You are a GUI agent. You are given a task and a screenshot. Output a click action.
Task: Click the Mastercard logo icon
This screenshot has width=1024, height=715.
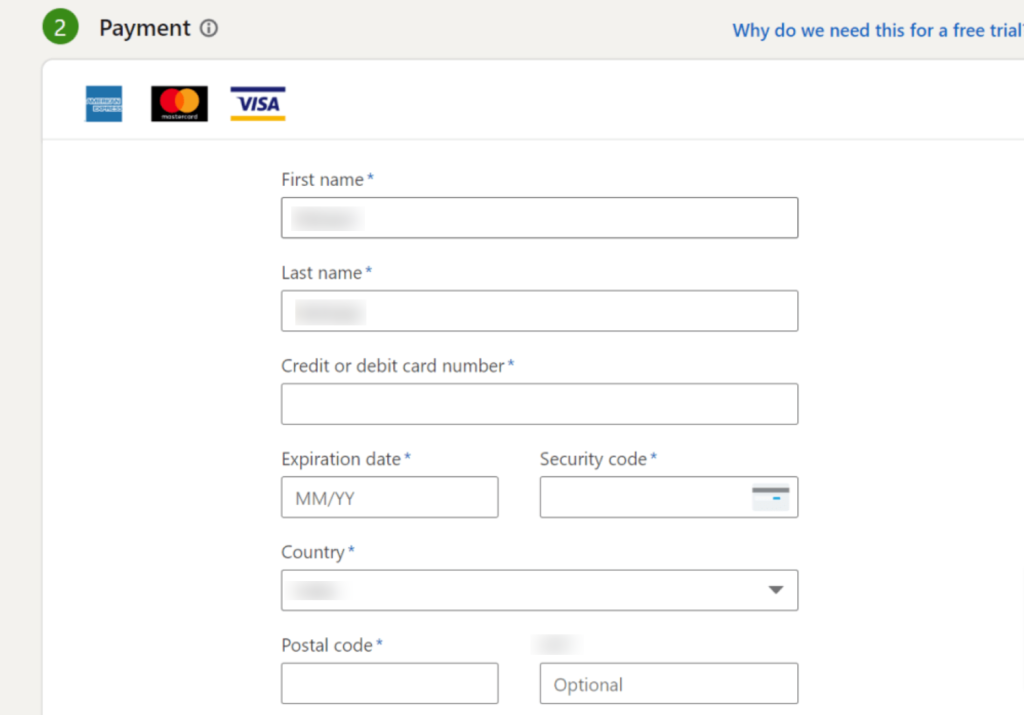(180, 104)
